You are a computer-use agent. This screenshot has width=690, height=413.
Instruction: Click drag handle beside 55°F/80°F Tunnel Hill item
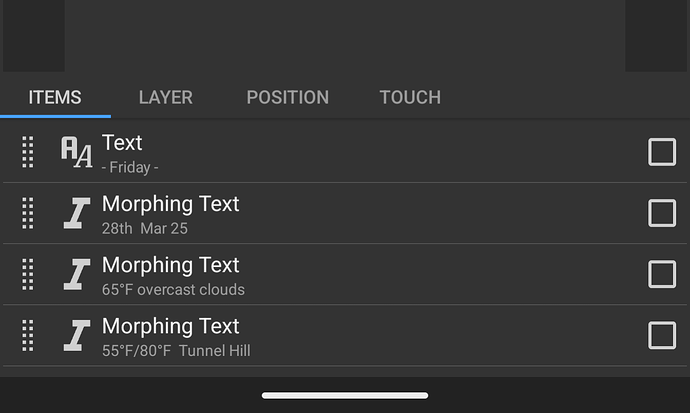pyautogui.click(x=28, y=335)
